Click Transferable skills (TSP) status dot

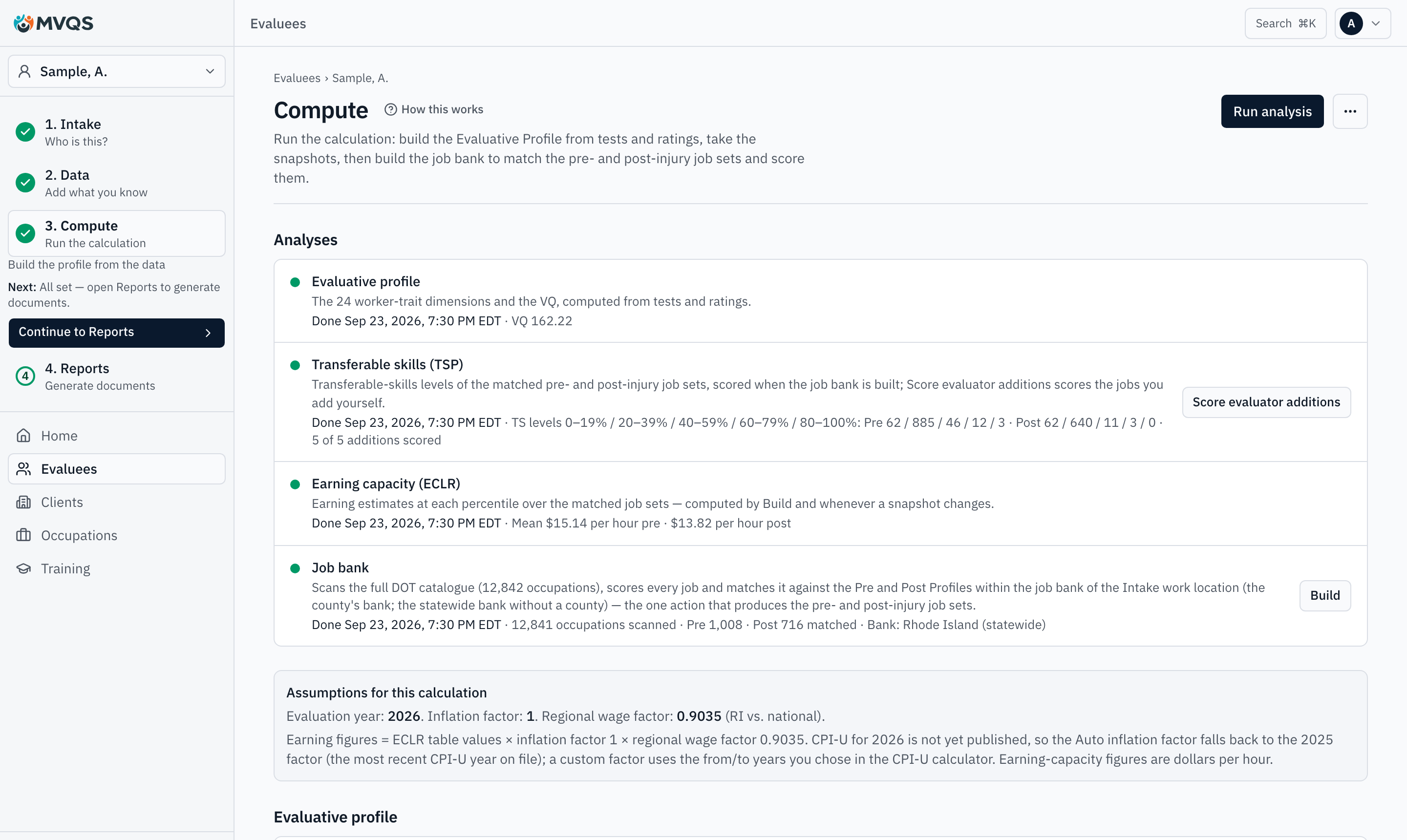[x=295, y=365]
